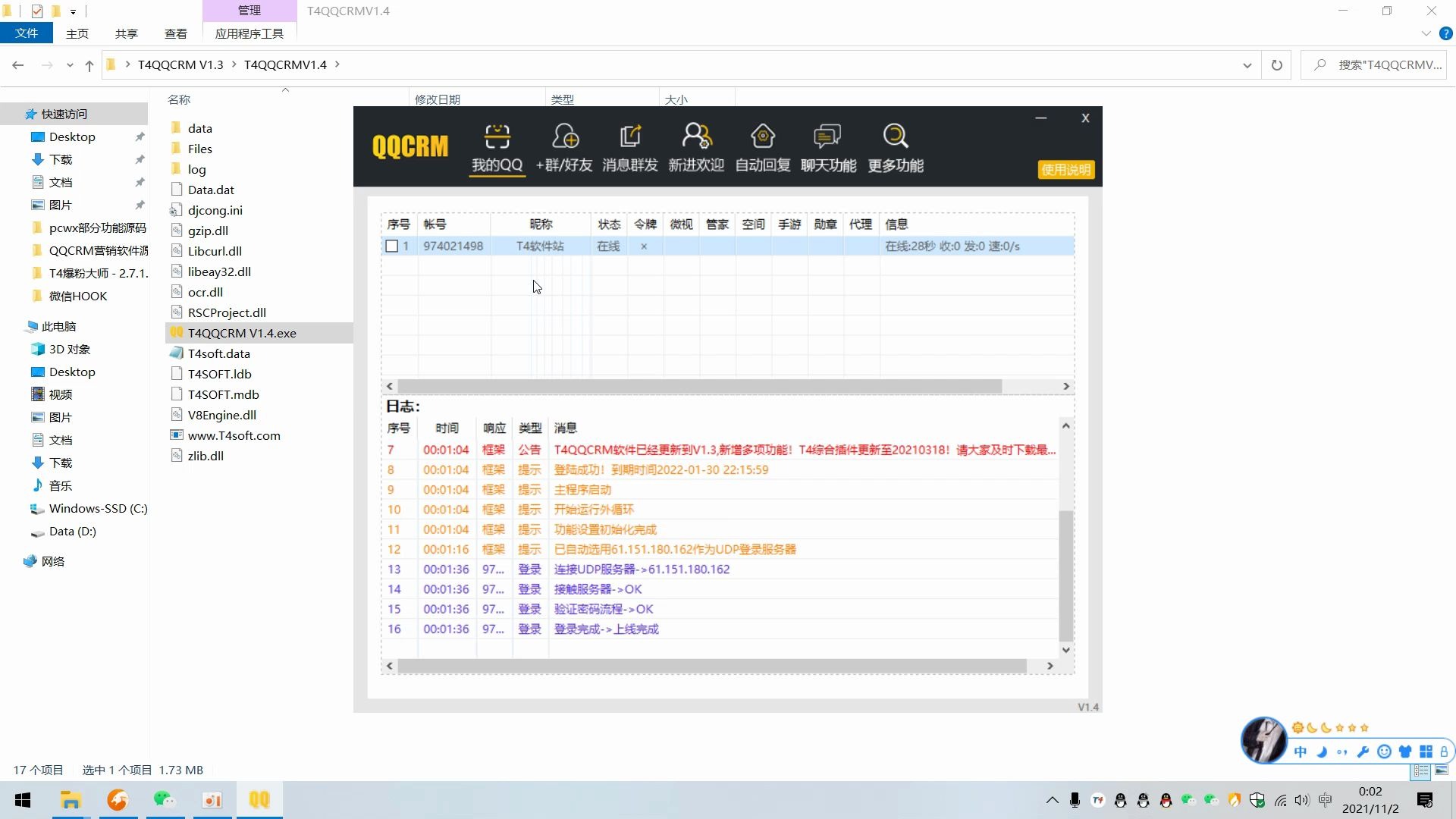Viewport: 1456px width, 819px height.
Task: Switch to the 查看 ribbon tab
Action: tap(176, 33)
